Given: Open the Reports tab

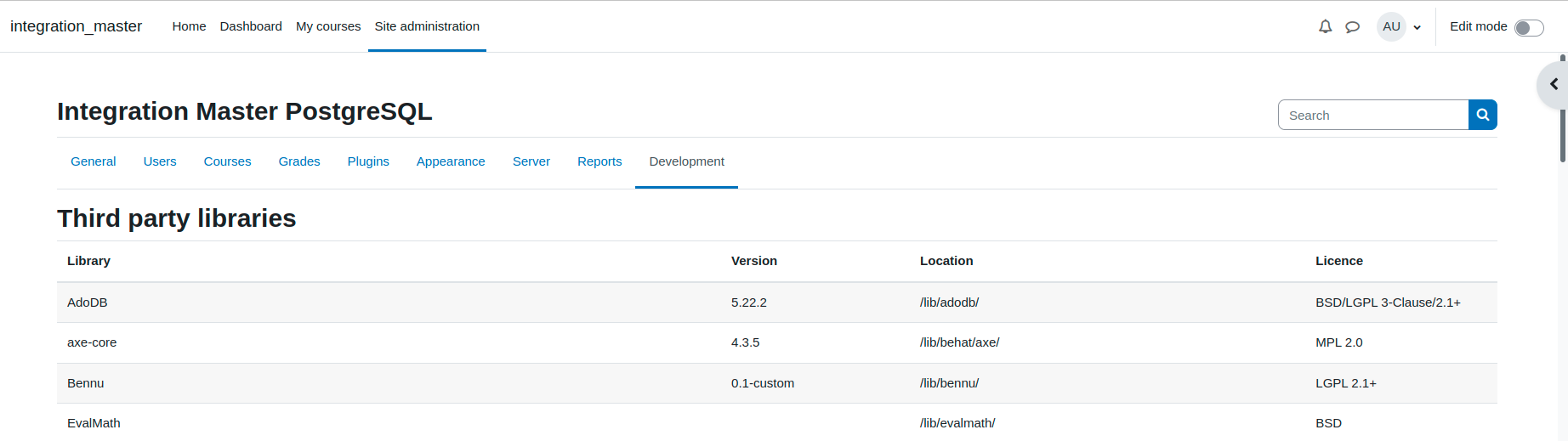Looking at the screenshot, I should [599, 161].
